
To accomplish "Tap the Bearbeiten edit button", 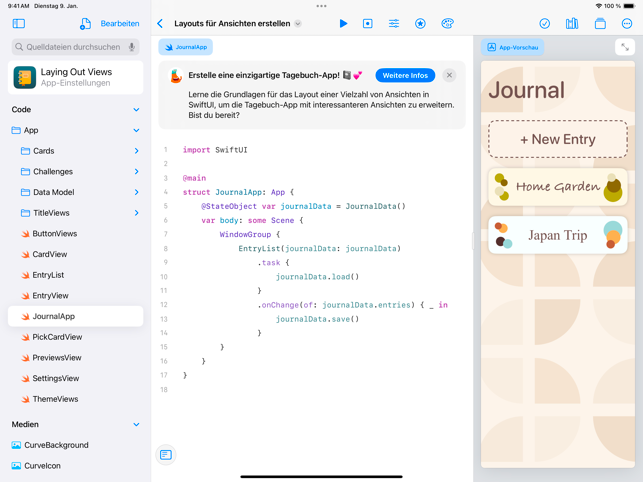I will pyautogui.click(x=120, y=24).
